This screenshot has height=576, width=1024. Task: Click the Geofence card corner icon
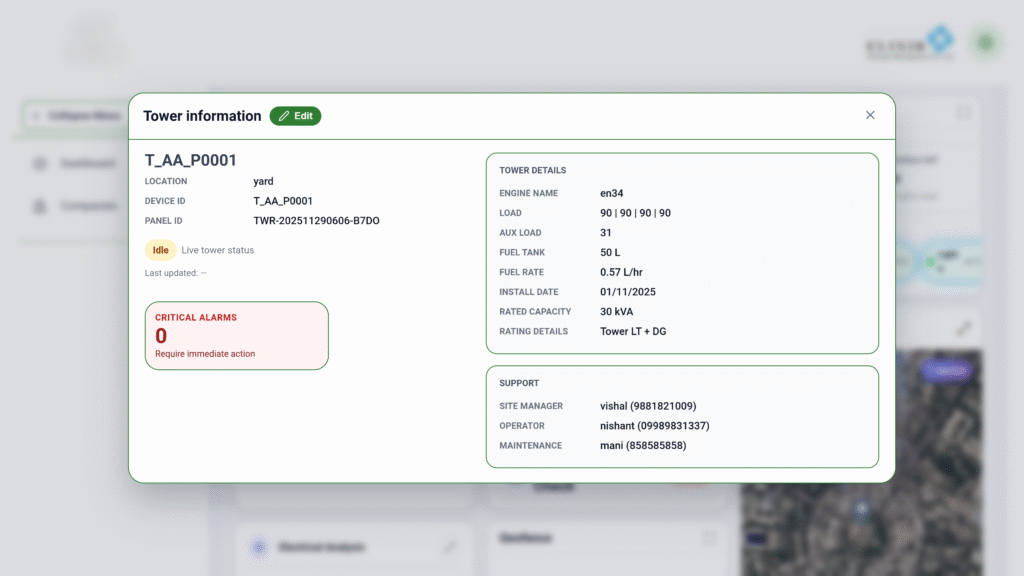pos(710,538)
